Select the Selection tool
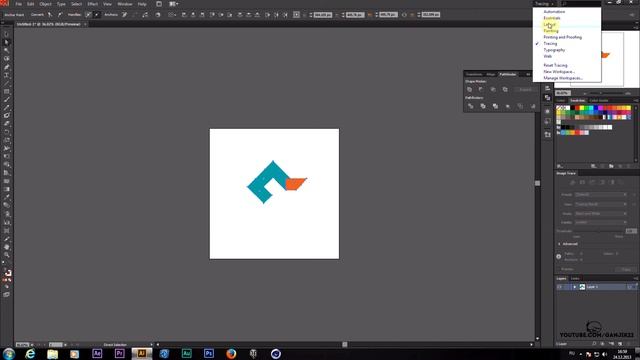This screenshot has width=640, height=360. coord(7,34)
